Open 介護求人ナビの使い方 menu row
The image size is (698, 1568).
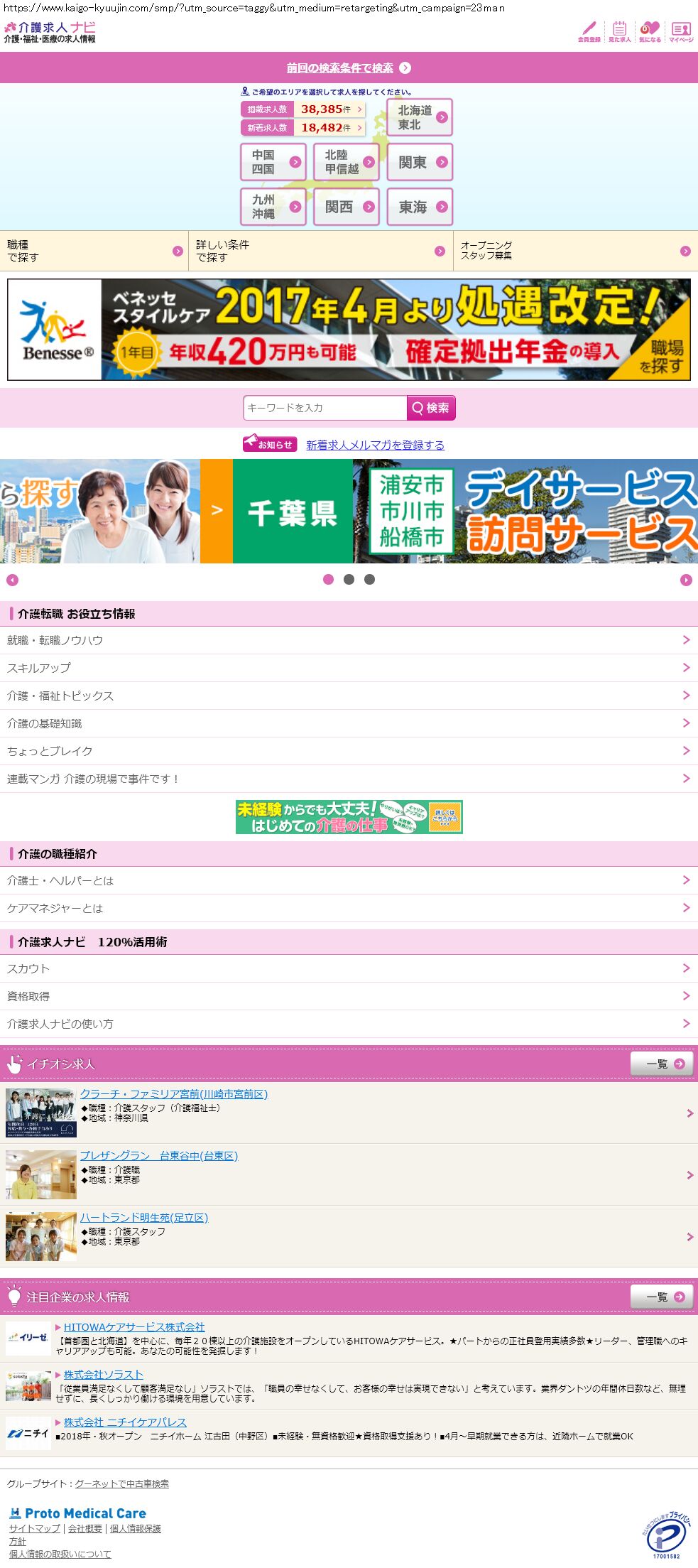349,1024
